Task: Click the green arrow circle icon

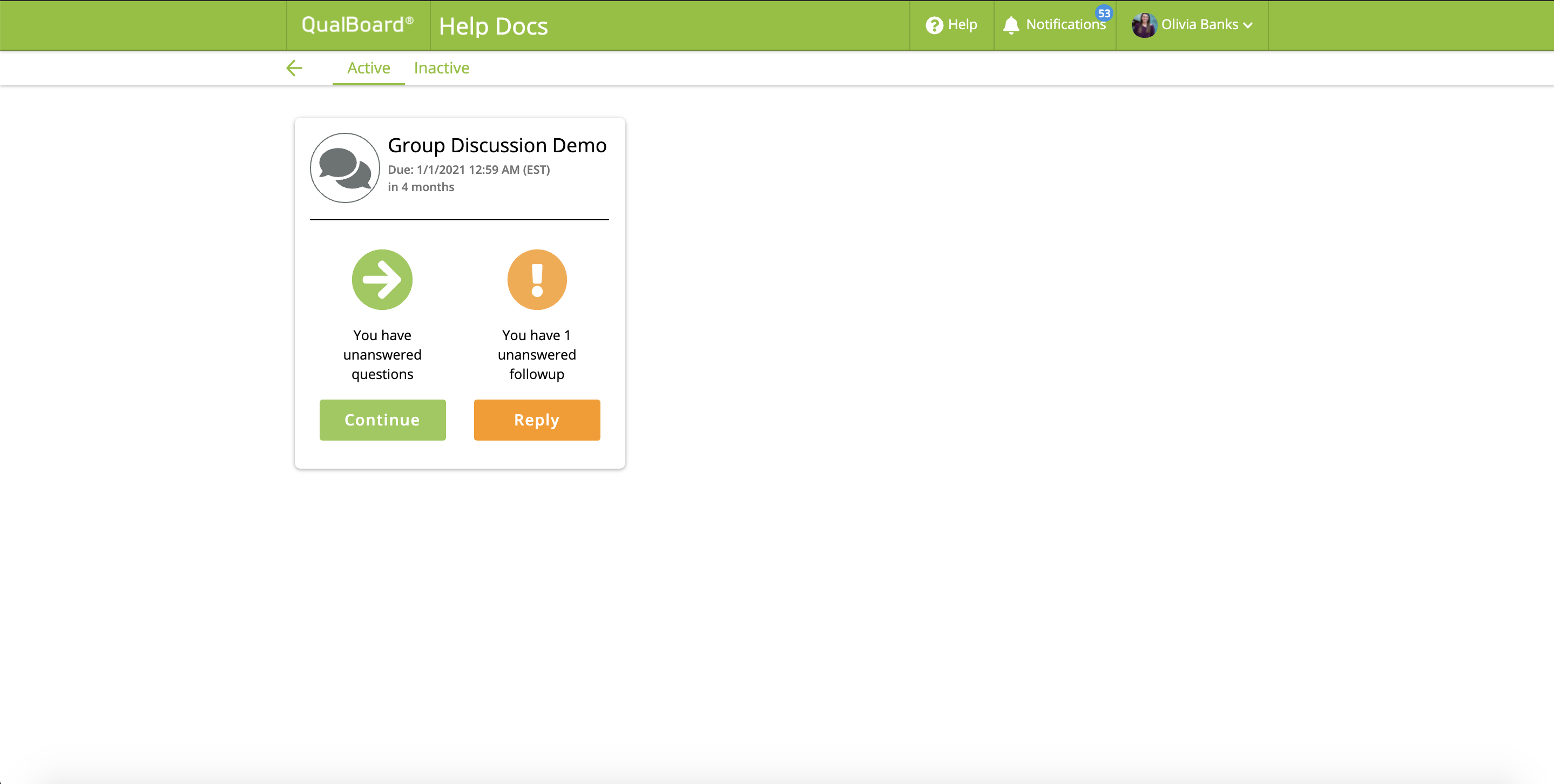Action: pyautogui.click(x=382, y=280)
